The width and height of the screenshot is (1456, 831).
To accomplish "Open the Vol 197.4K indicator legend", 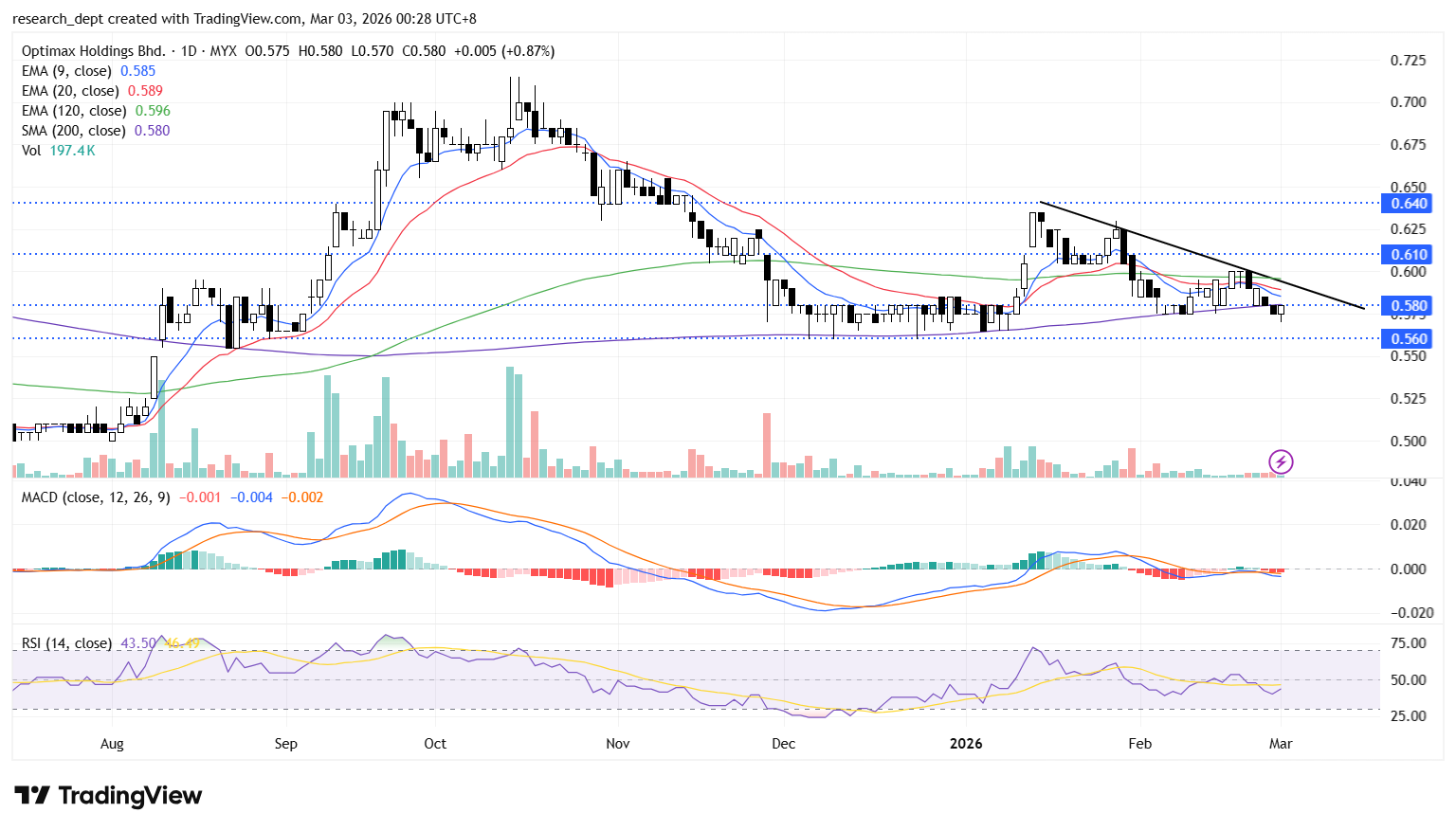I will tap(31, 151).
